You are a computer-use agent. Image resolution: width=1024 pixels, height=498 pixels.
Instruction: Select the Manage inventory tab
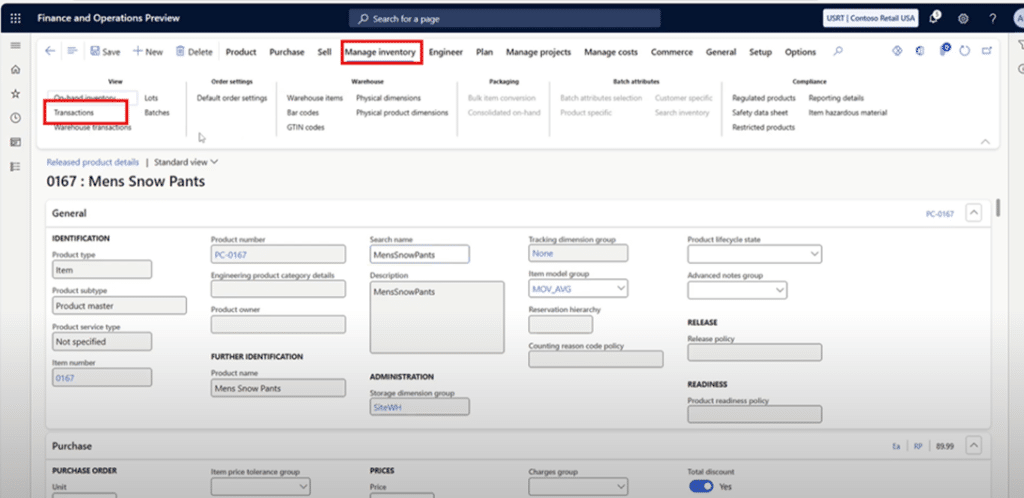tap(380, 52)
